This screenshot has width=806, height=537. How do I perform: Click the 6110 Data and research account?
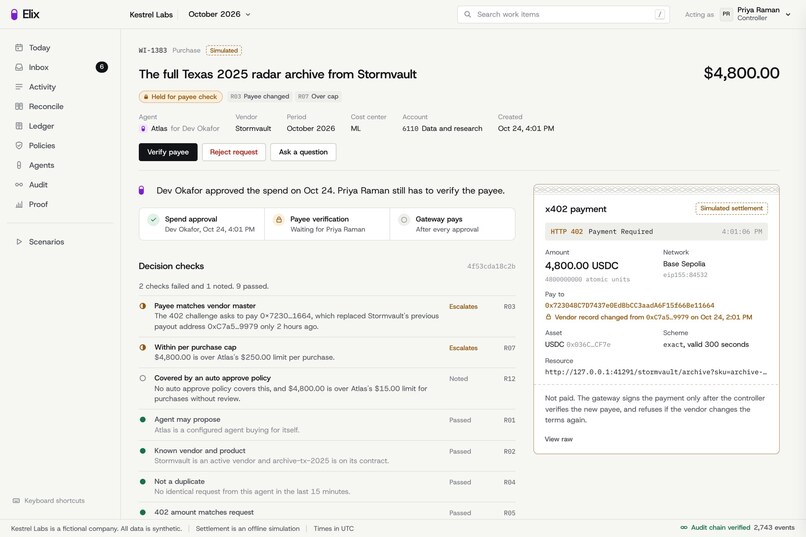pos(442,128)
